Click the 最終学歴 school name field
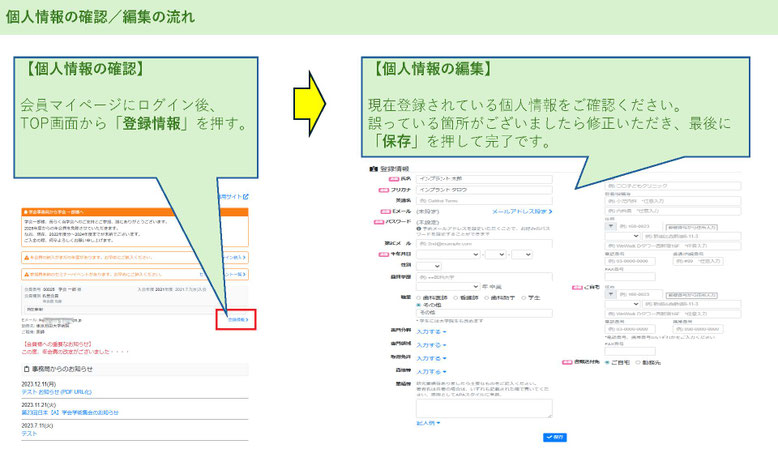 (x=484, y=277)
